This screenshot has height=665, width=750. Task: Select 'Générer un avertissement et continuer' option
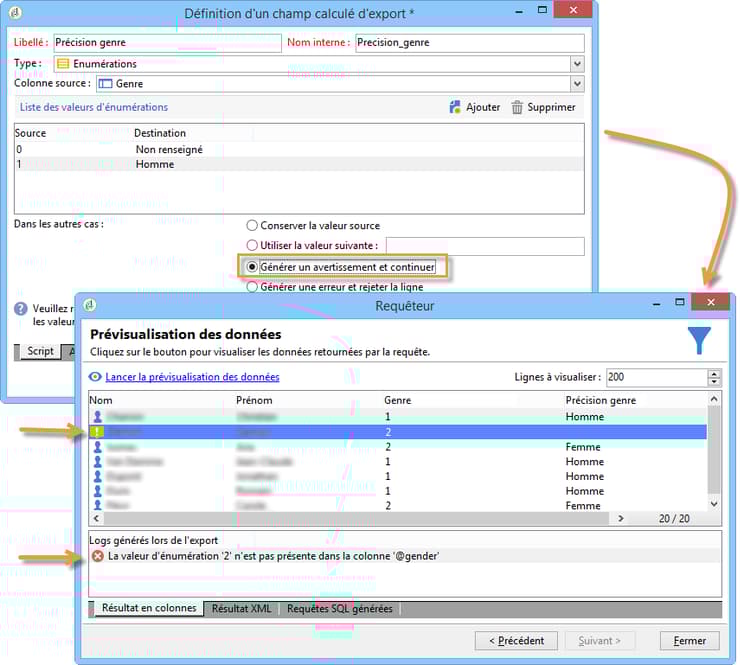click(252, 267)
